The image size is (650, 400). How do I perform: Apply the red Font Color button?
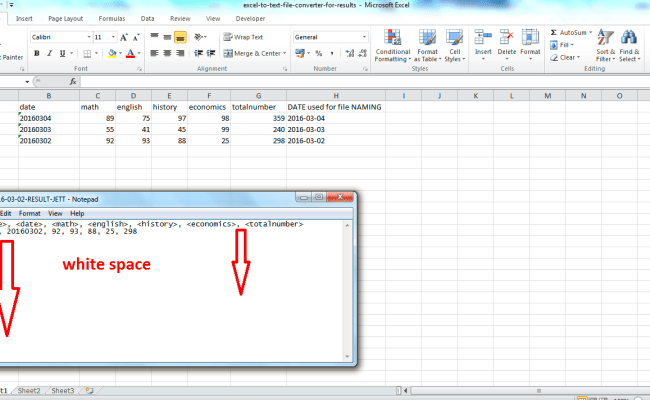click(x=130, y=53)
